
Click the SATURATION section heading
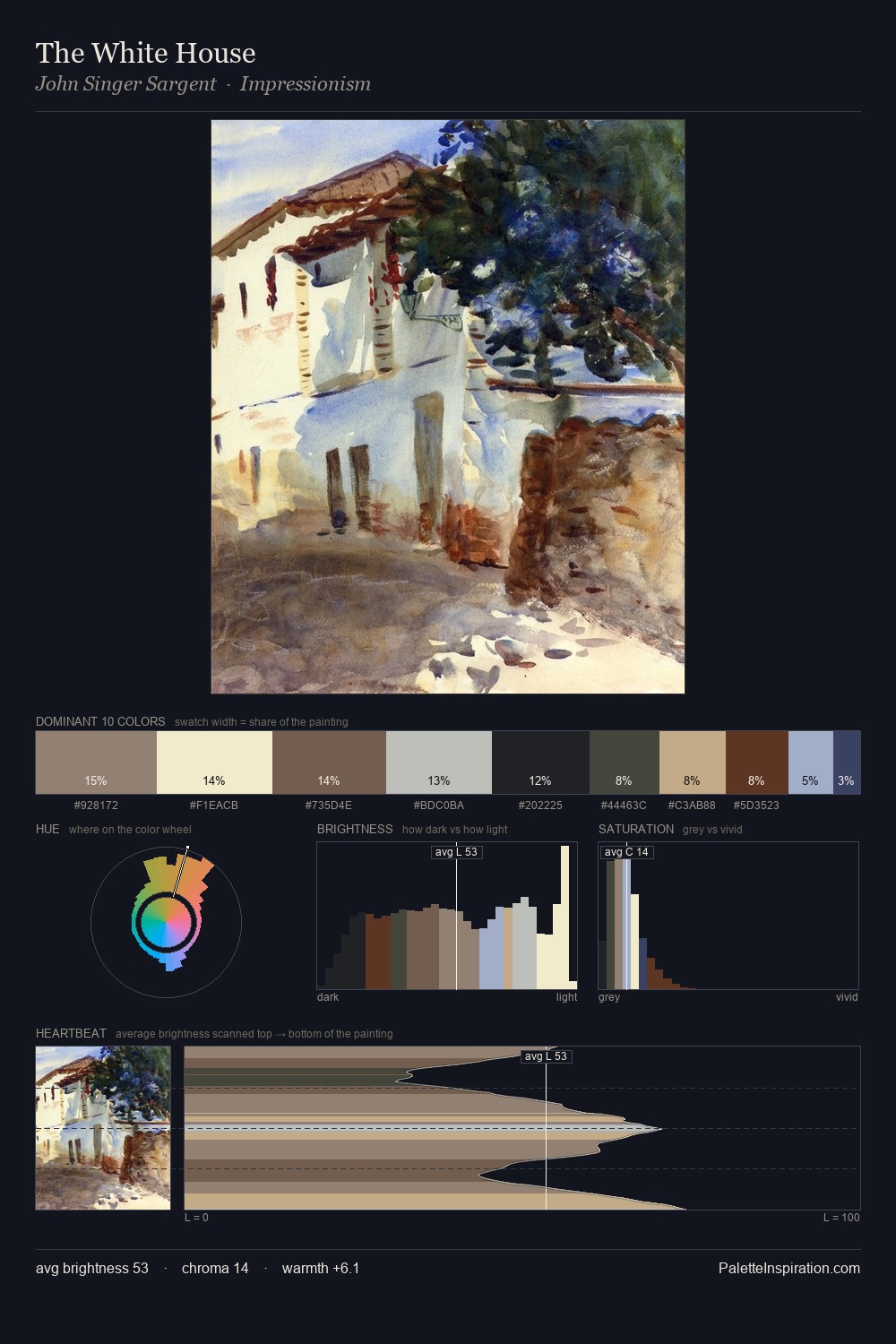click(x=636, y=829)
